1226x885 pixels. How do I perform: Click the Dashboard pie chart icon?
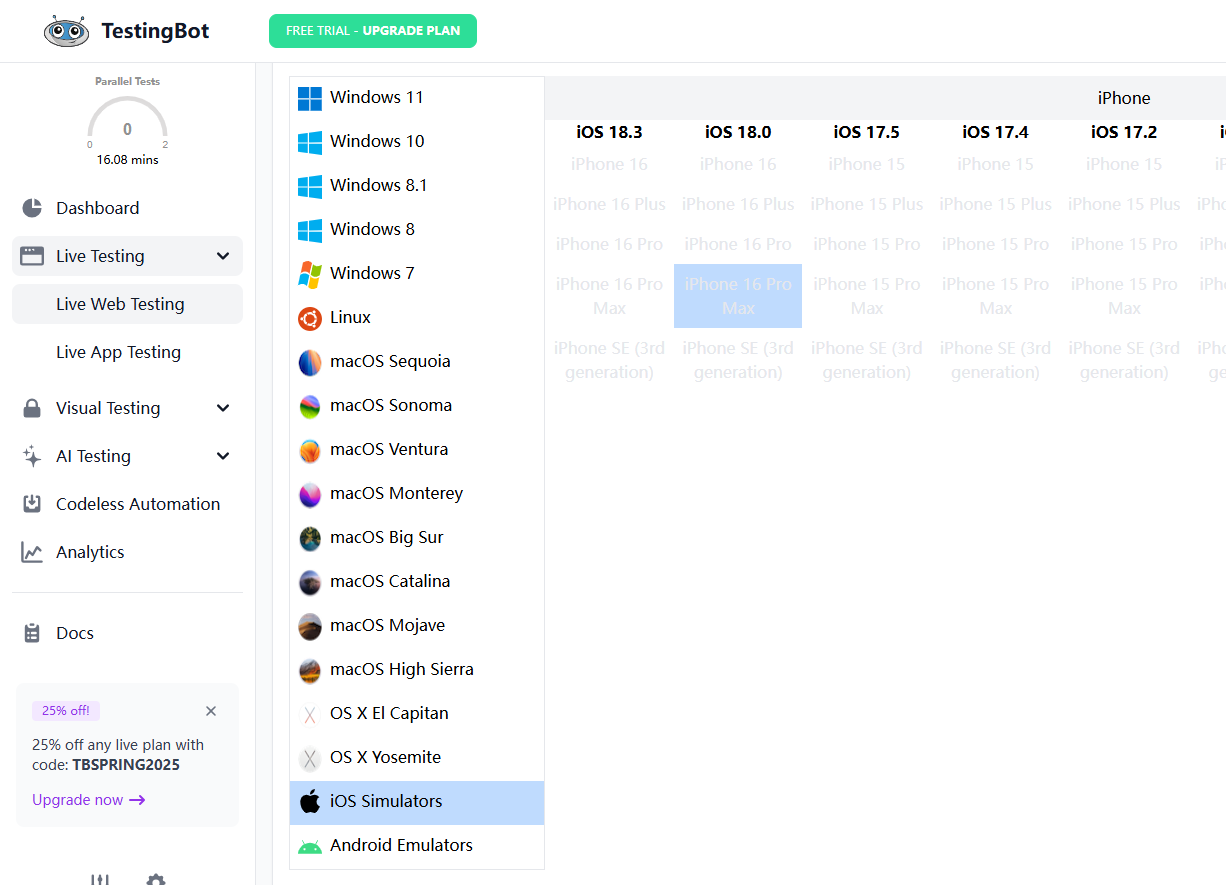(x=32, y=208)
